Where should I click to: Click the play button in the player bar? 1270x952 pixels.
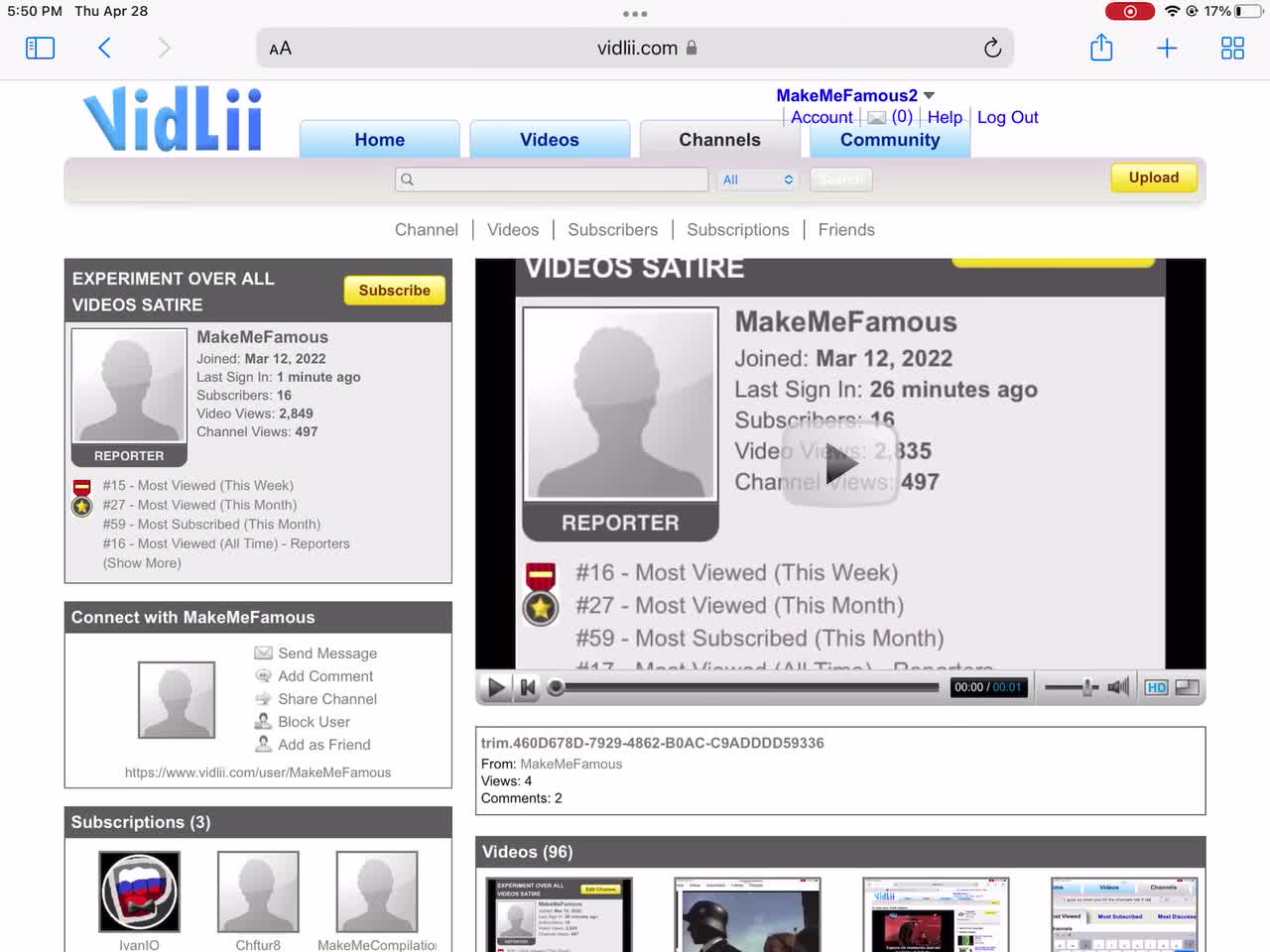click(x=496, y=686)
